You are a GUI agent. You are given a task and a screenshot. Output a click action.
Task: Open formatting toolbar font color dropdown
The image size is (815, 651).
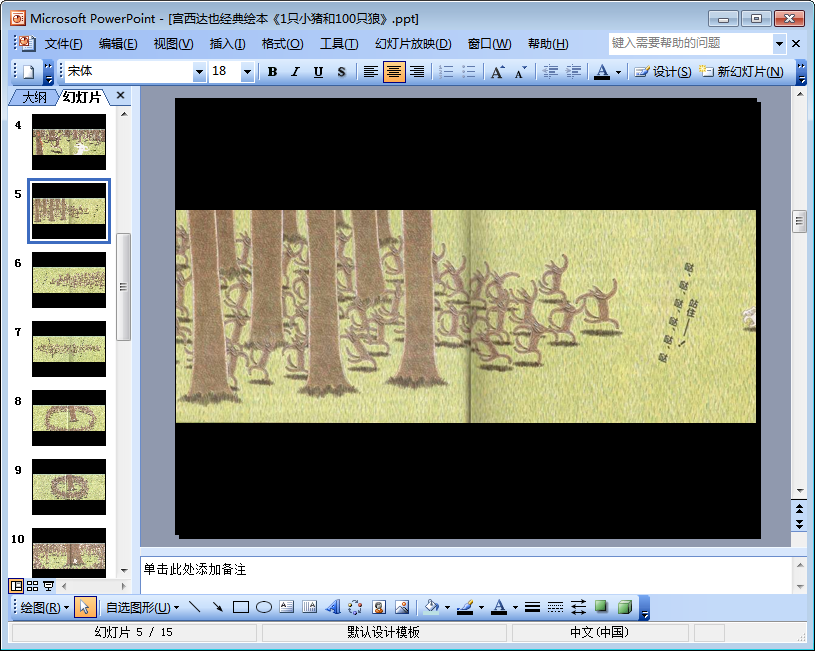point(618,72)
